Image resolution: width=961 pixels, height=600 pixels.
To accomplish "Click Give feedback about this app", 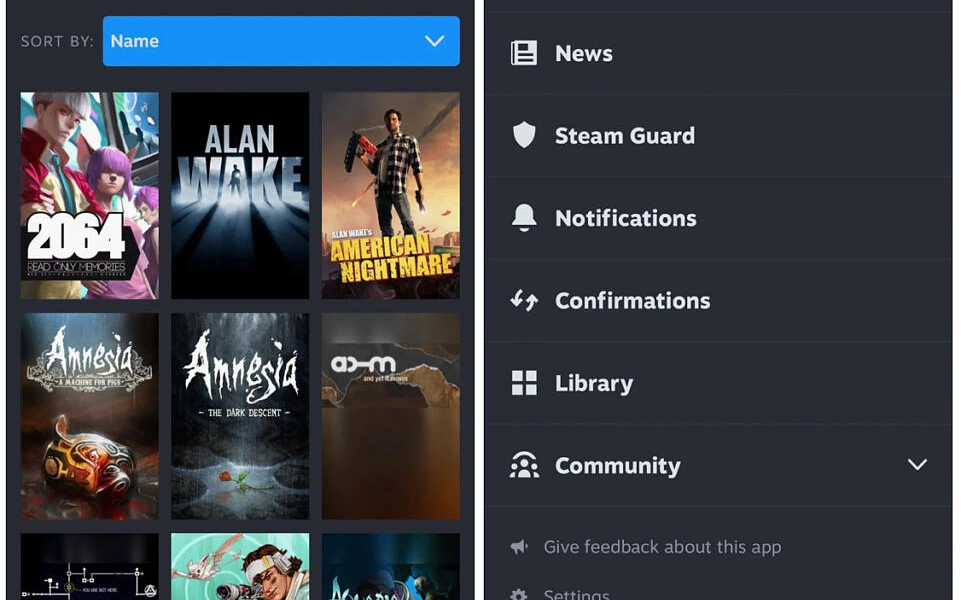I will (663, 547).
